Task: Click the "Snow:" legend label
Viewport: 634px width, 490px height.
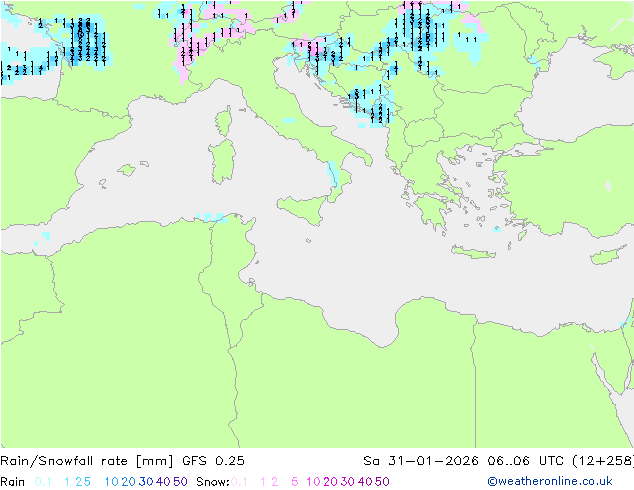Action: pos(213,482)
